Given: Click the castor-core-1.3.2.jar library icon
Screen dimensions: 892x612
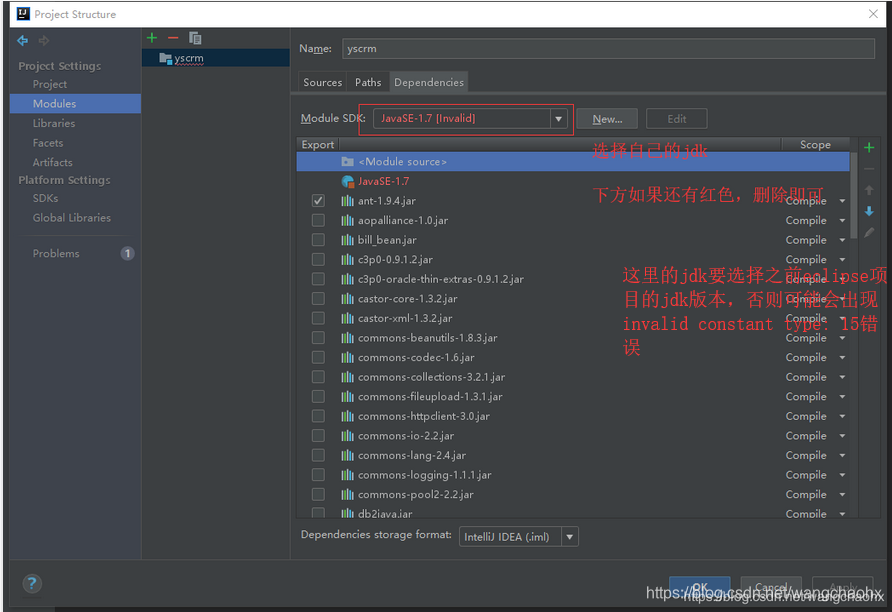Looking at the screenshot, I should [348, 299].
